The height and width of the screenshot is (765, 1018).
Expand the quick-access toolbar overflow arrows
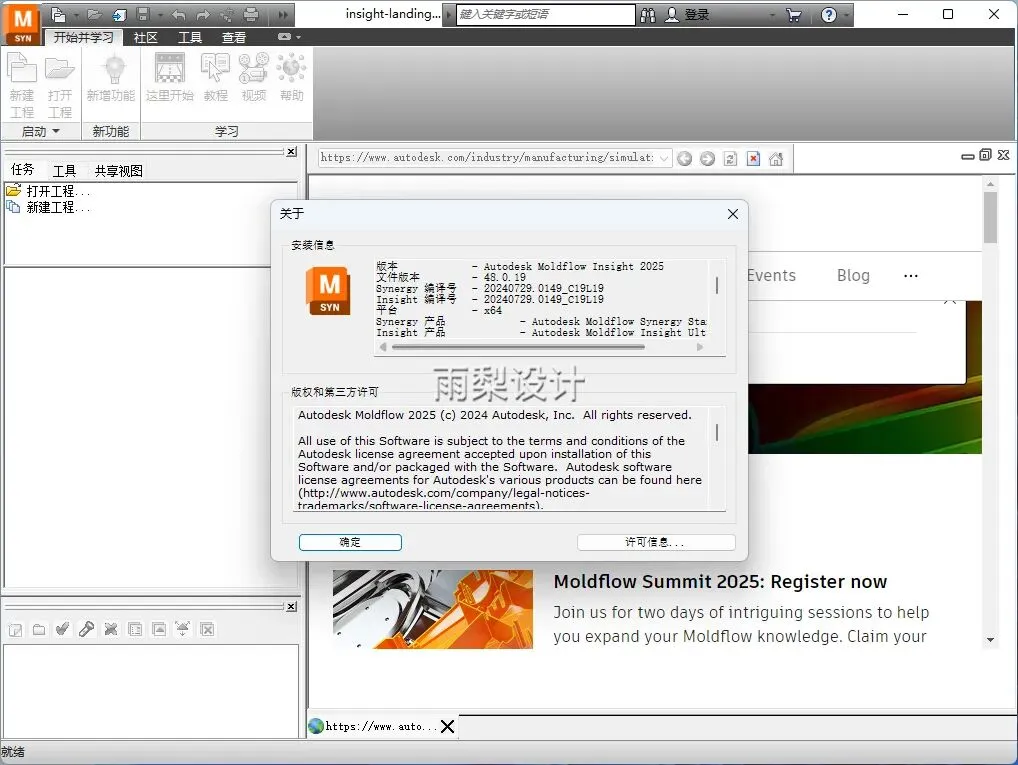pyautogui.click(x=283, y=15)
